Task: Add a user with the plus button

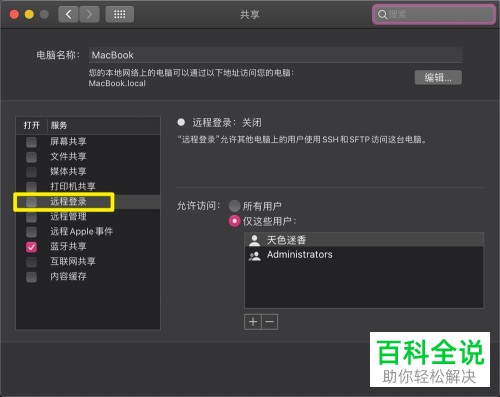Action: [x=253, y=322]
